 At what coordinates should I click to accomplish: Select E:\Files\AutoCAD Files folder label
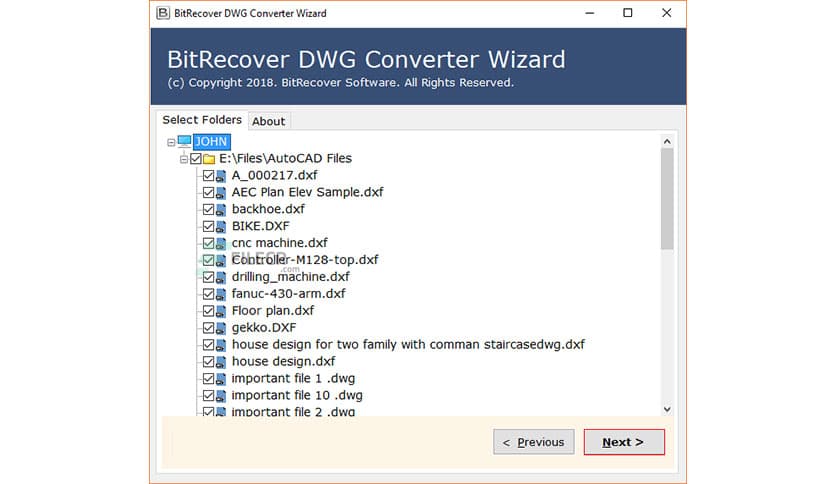285,158
